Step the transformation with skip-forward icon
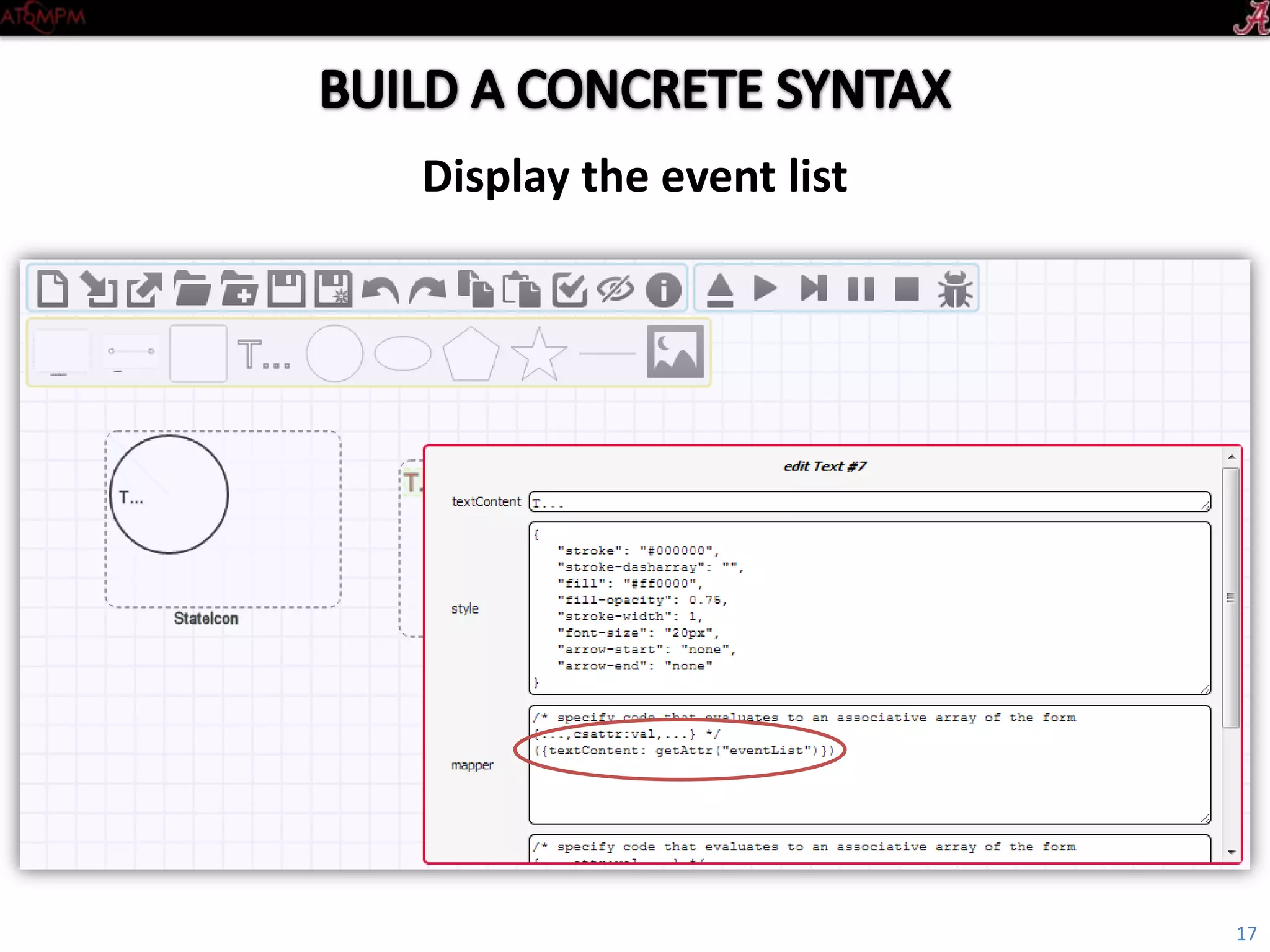Viewport: 1270px width, 952px height. [x=814, y=289]
